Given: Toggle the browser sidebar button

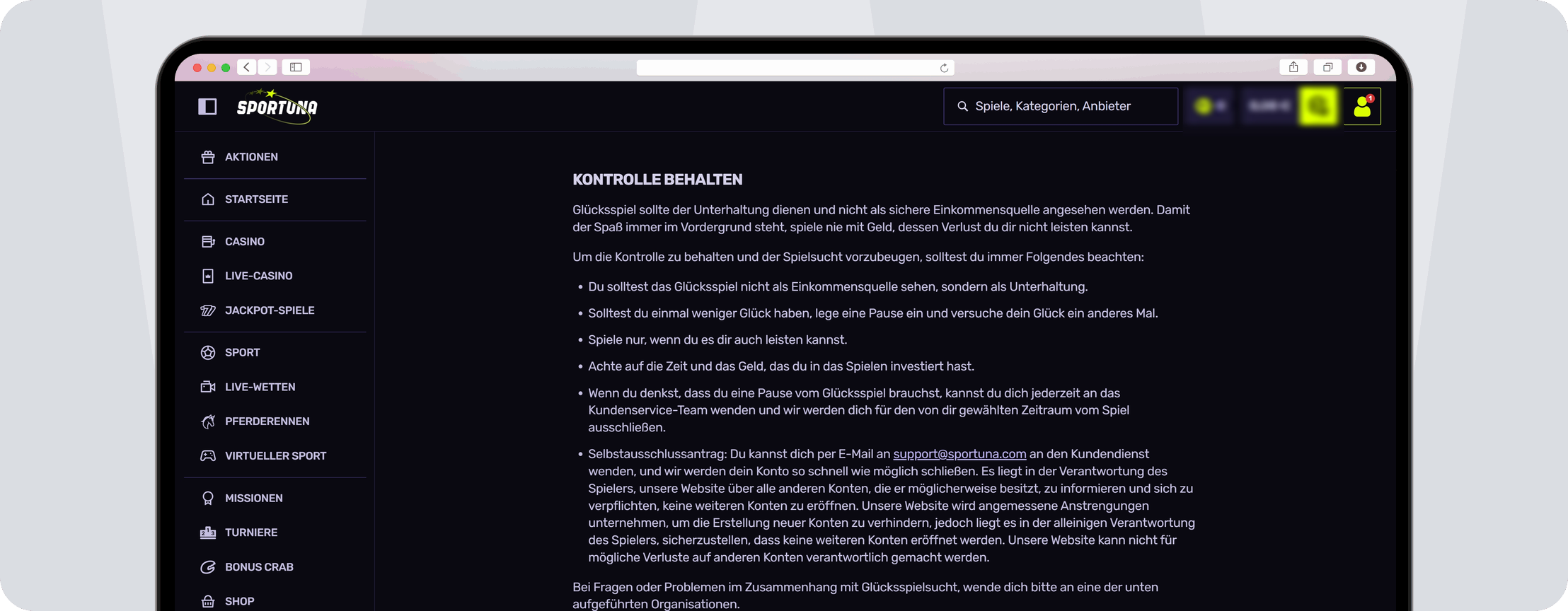Looking at the screenshot, I should [x=296, y=67].
